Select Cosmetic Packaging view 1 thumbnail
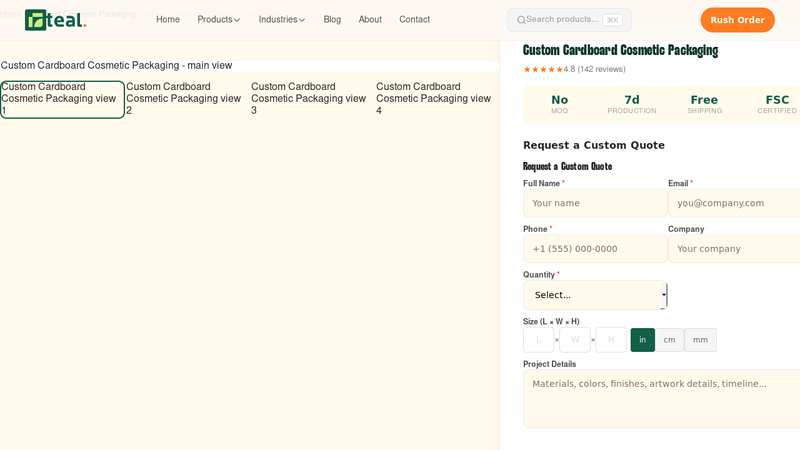This screenshot has height=450, width=800. (x=62, y=99)
